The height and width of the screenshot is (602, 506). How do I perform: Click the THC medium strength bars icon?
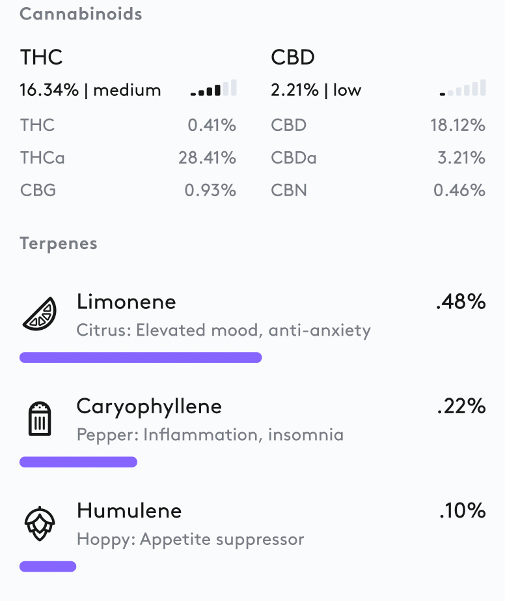click(x=214, y=88)
